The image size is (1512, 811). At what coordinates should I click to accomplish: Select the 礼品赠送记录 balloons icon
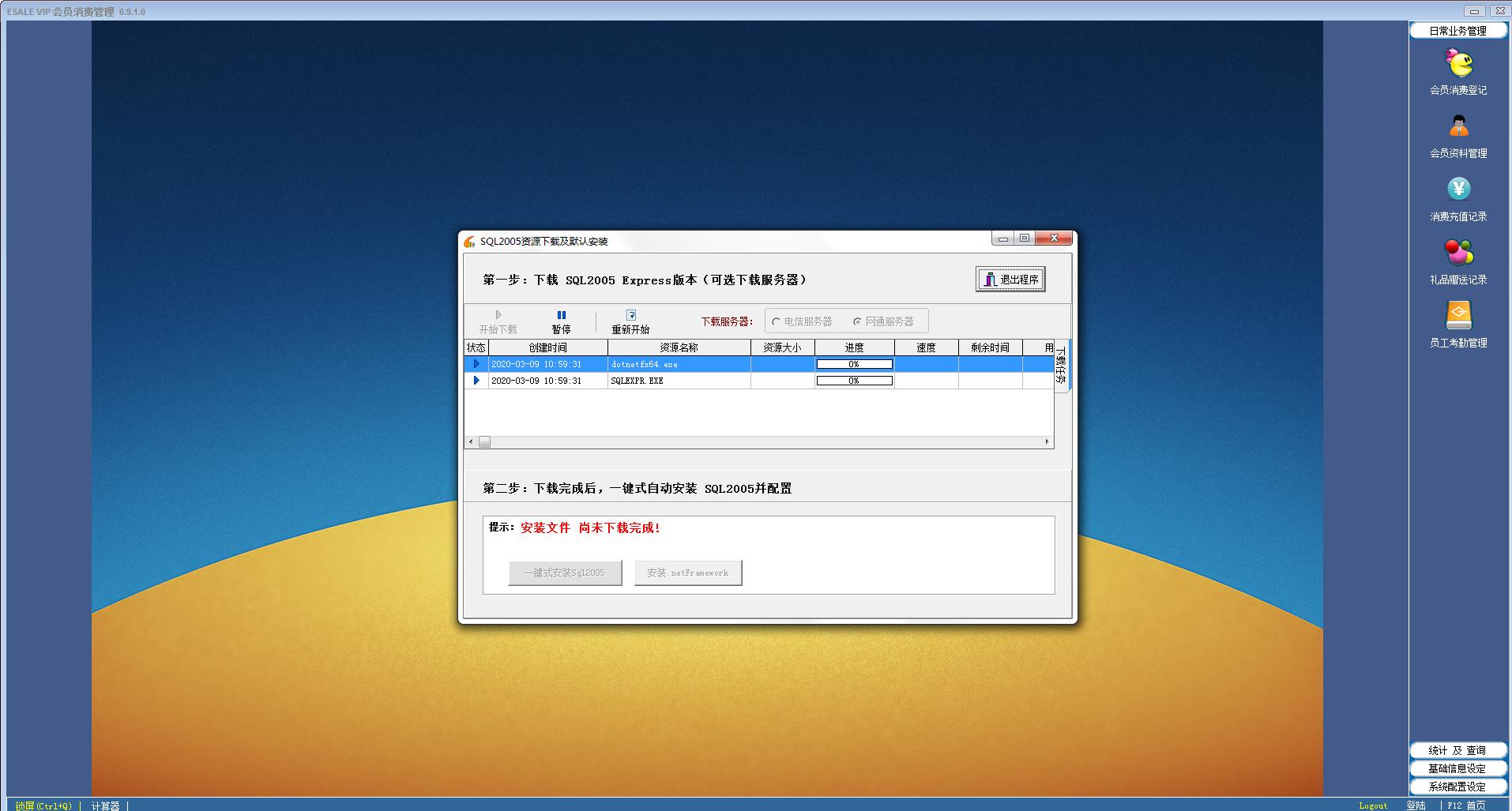click(1457, 251)
